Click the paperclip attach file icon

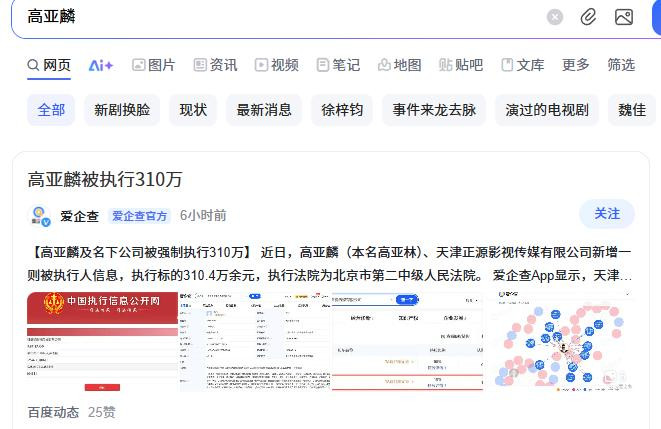[588, 17]
